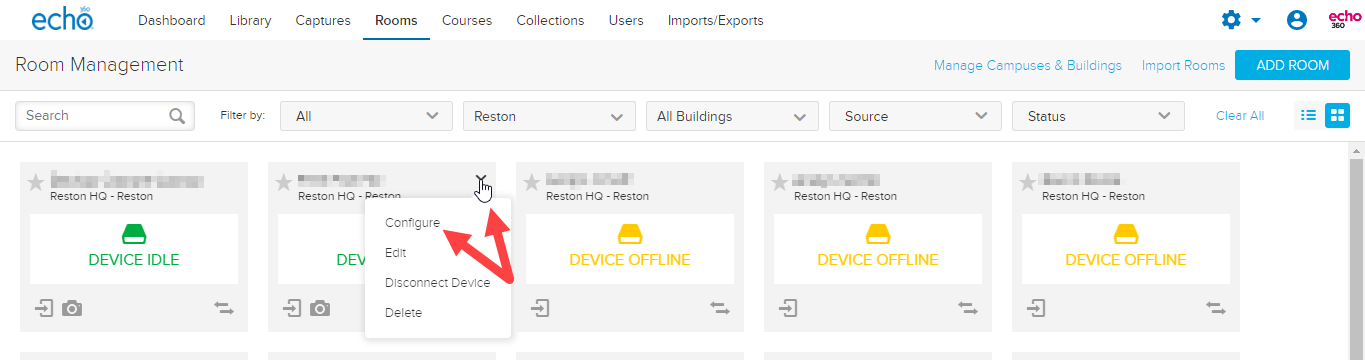Click the magnifier search icon
The width and height of the screenshot is (1365, 360).
pyautogui.click(x=177, y=116)
